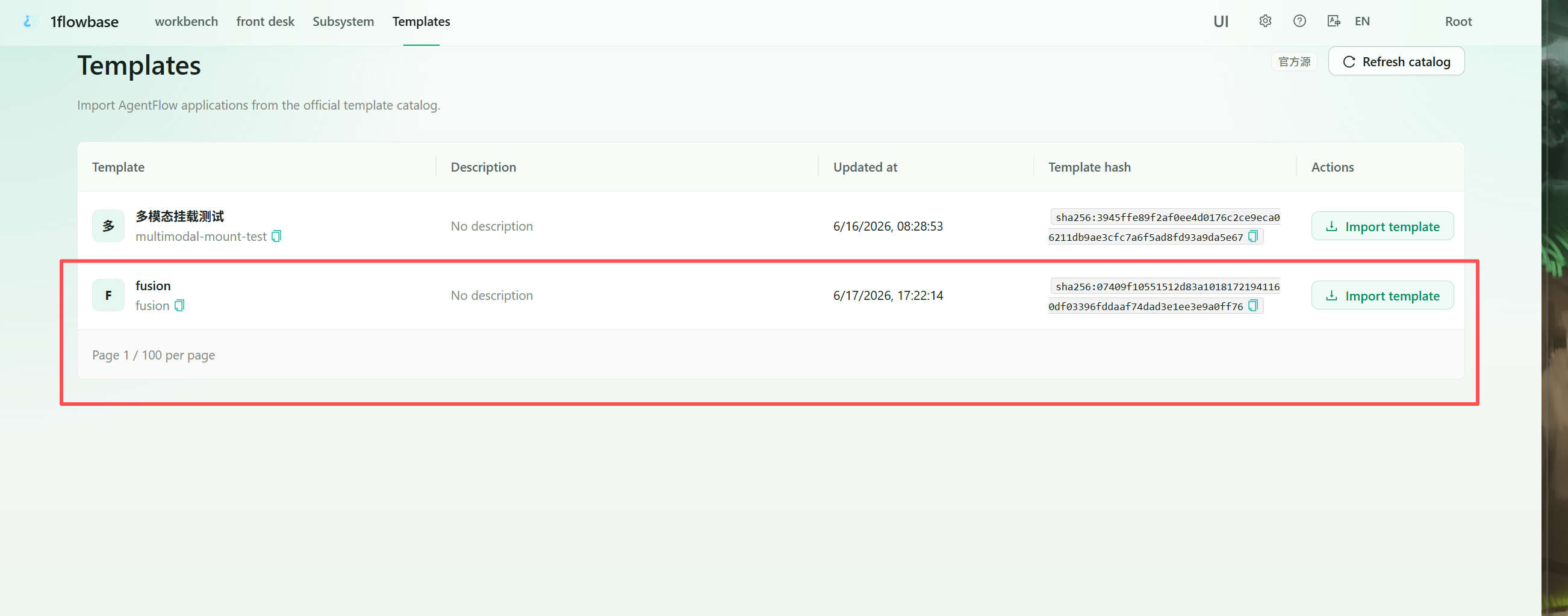Click the Template hash column header
This screenshot has height=616, width=1568.
pyautogui.click(x=1089, y=167)
